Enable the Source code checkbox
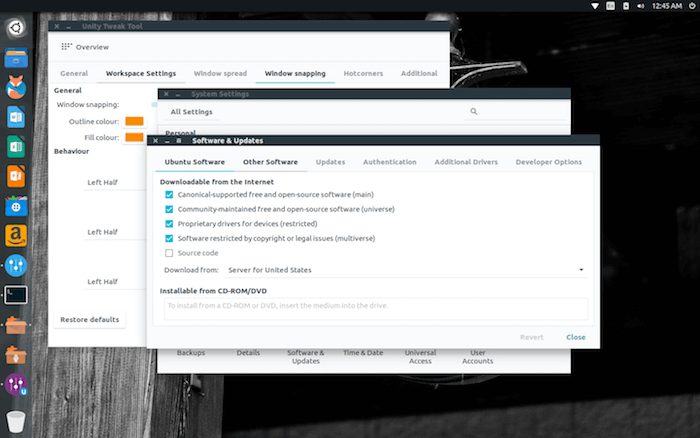 pyautogui.click(x=169, y=253)
